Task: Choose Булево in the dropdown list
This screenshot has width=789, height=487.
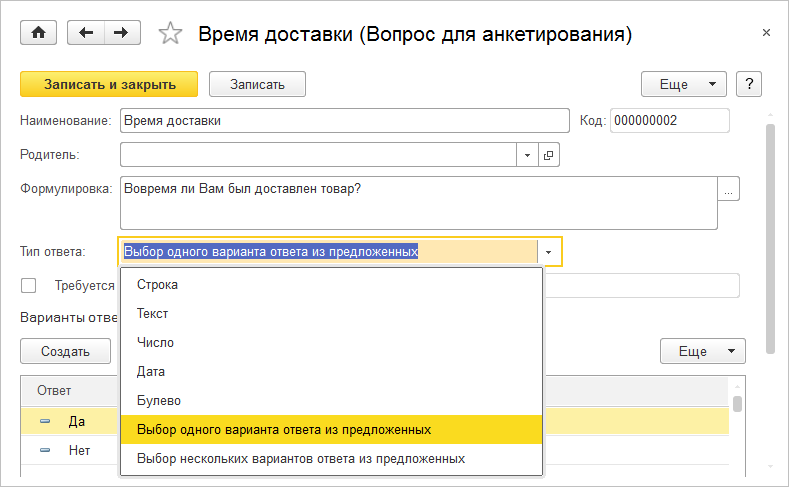Action: (159, 400)
